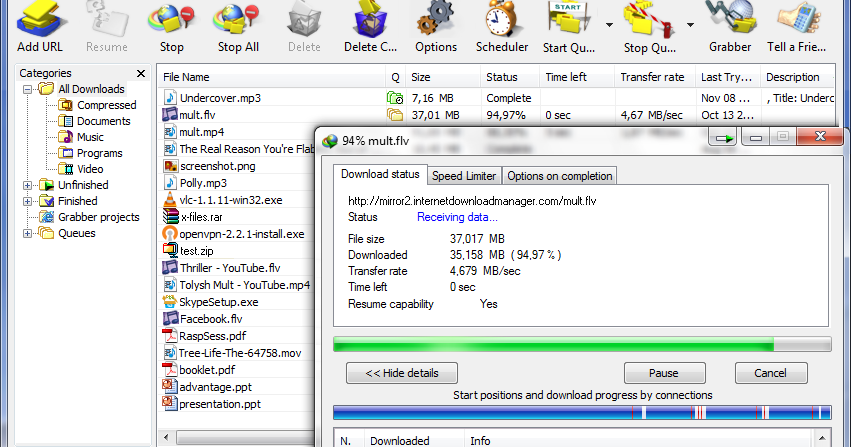Select screenshot.png in the file list
The image size is (851, 447).
click(x=217, y=166)
